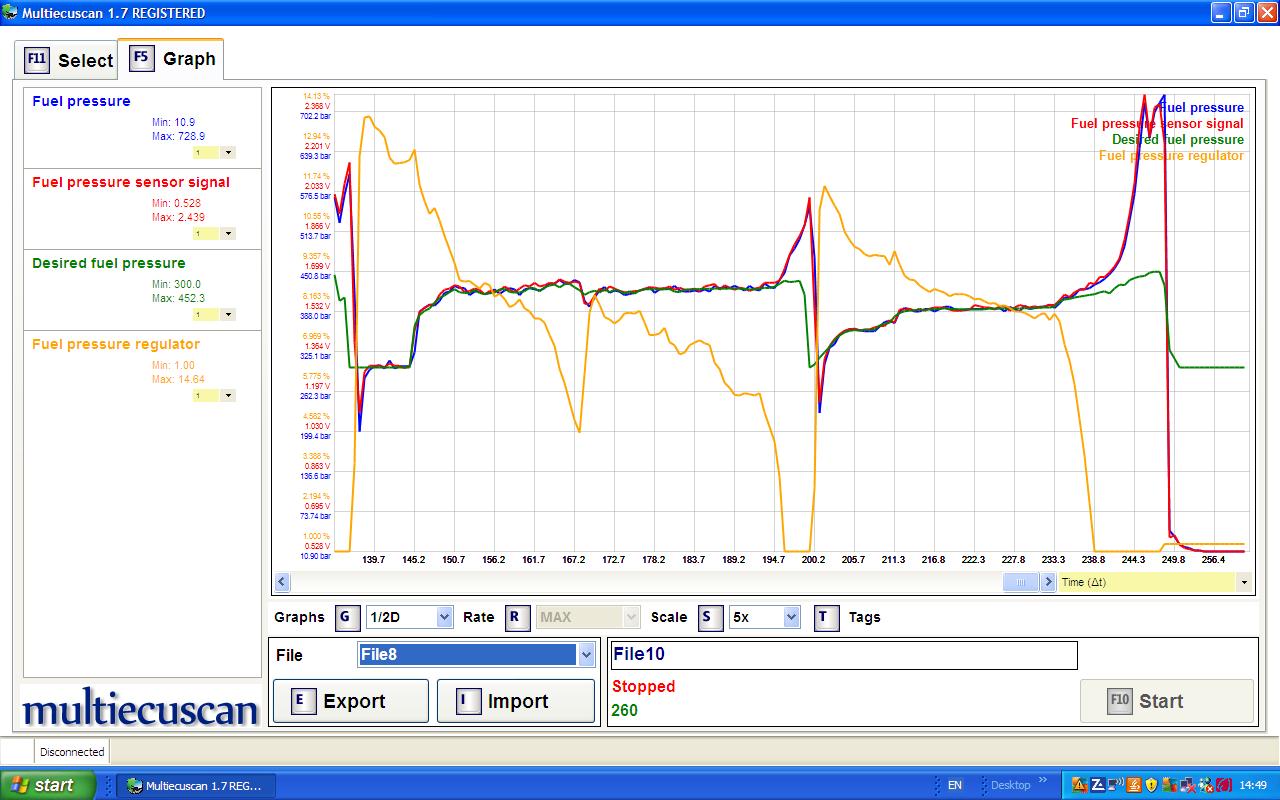
Task: Click the graph scrollbar right arrow
Action: (x=1048, y=582)
